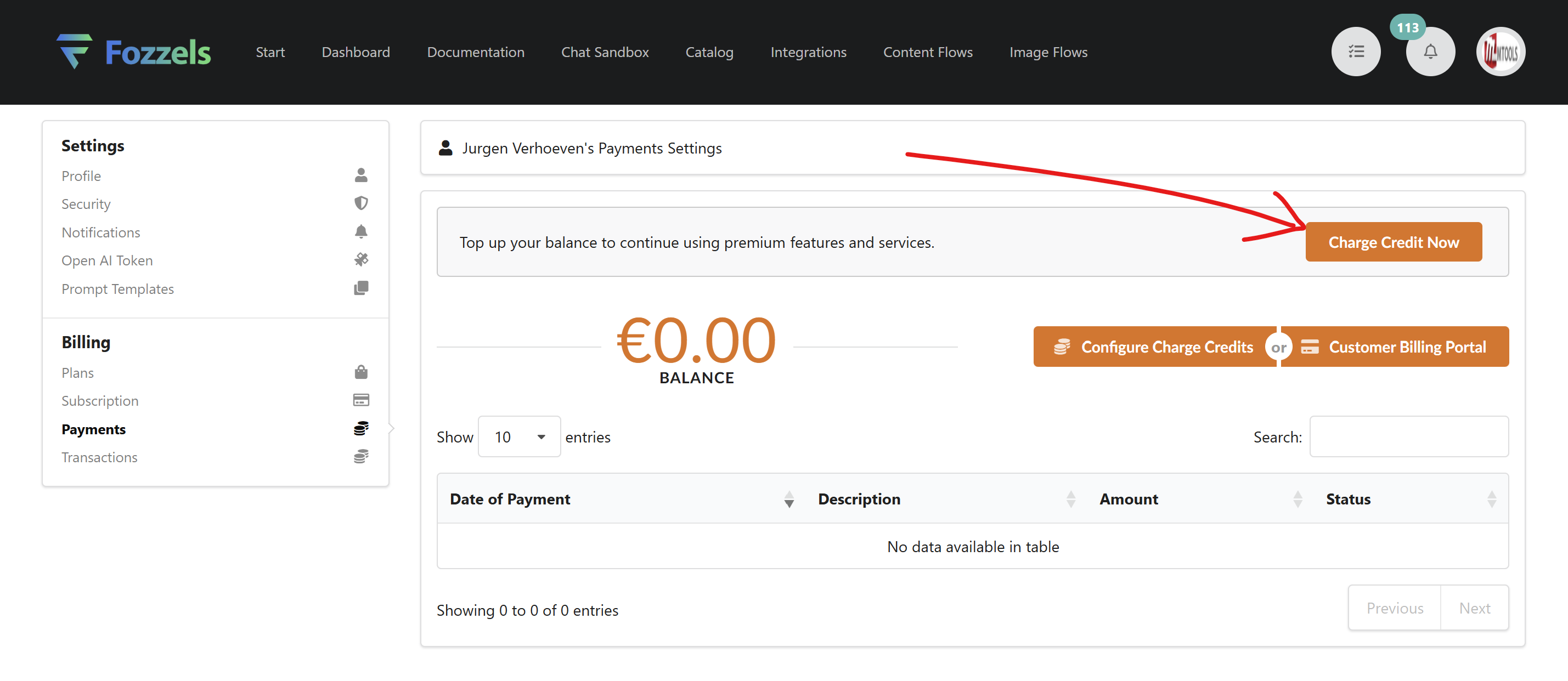Screen dimensions: 1568x681
Task: Click the Fozzels logo
Action: pyautogui.click(x=134, y=52)
